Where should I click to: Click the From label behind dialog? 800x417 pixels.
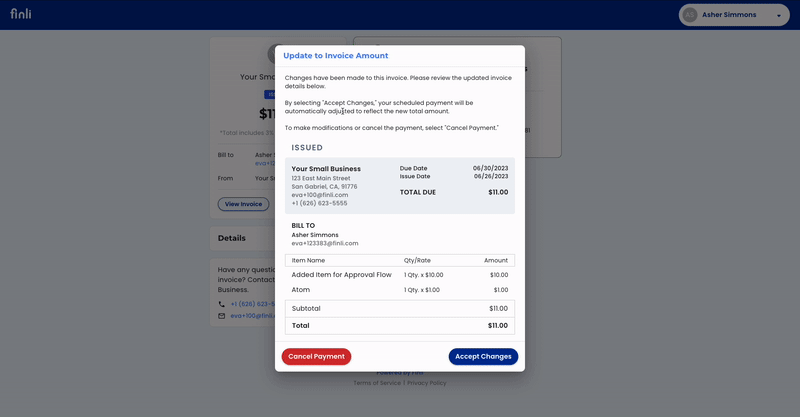[x=225, y=178]
